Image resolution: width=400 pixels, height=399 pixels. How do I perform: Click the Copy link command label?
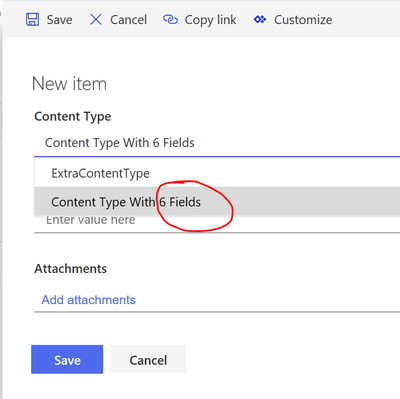(210, 20)
